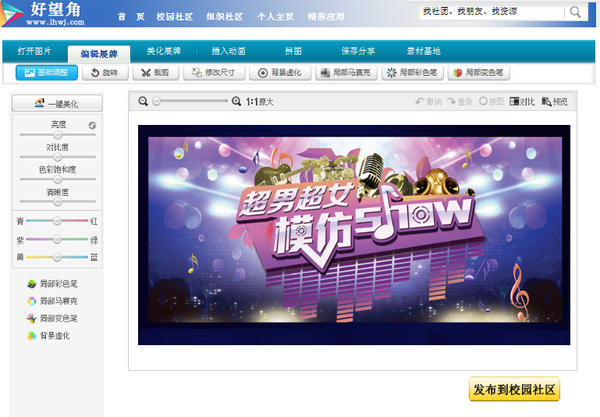
Task: Click the 校园社区 navigation link
Action: tap(175, 17)
